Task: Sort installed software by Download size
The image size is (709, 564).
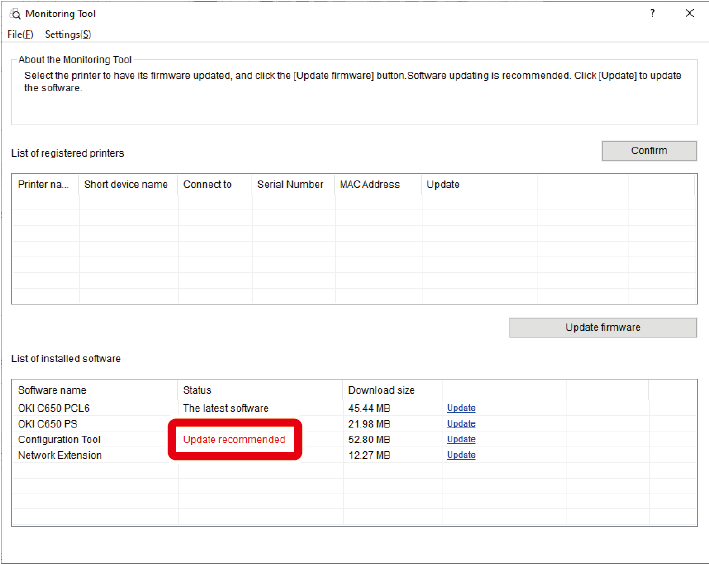Action: [x=381, y=390]
